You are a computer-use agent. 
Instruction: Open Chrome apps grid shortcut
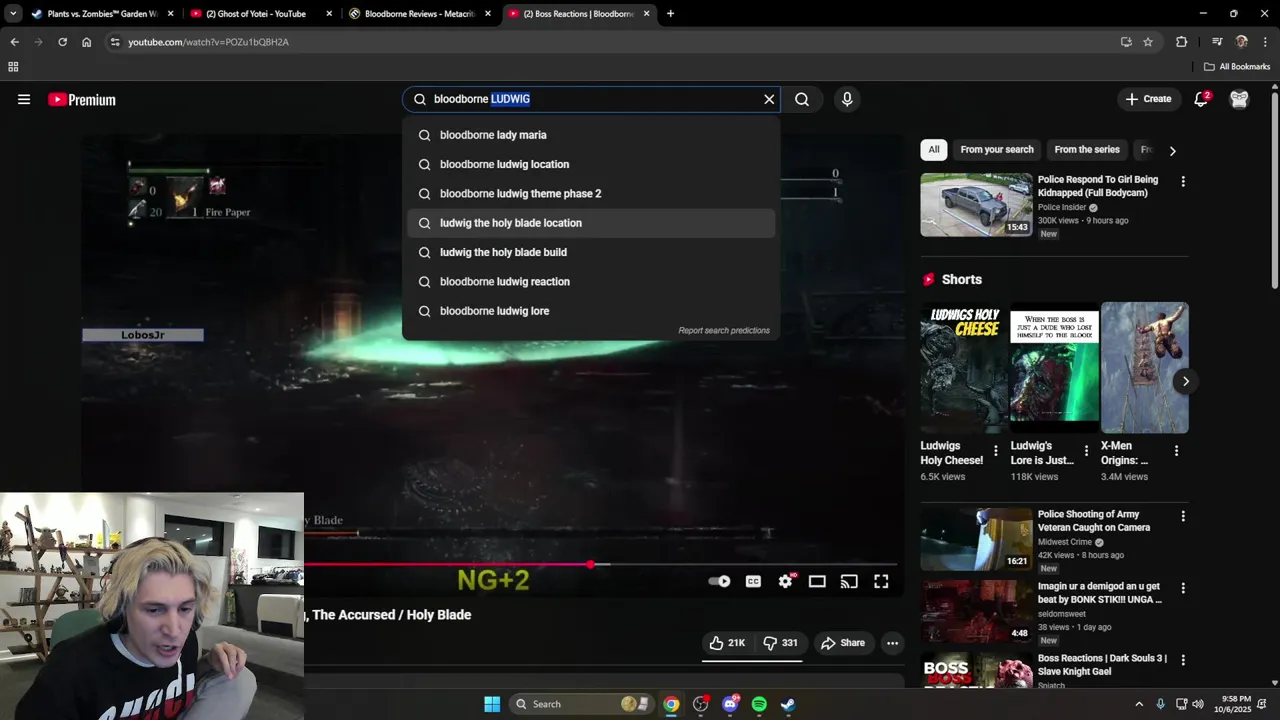(x=13, y=67)
